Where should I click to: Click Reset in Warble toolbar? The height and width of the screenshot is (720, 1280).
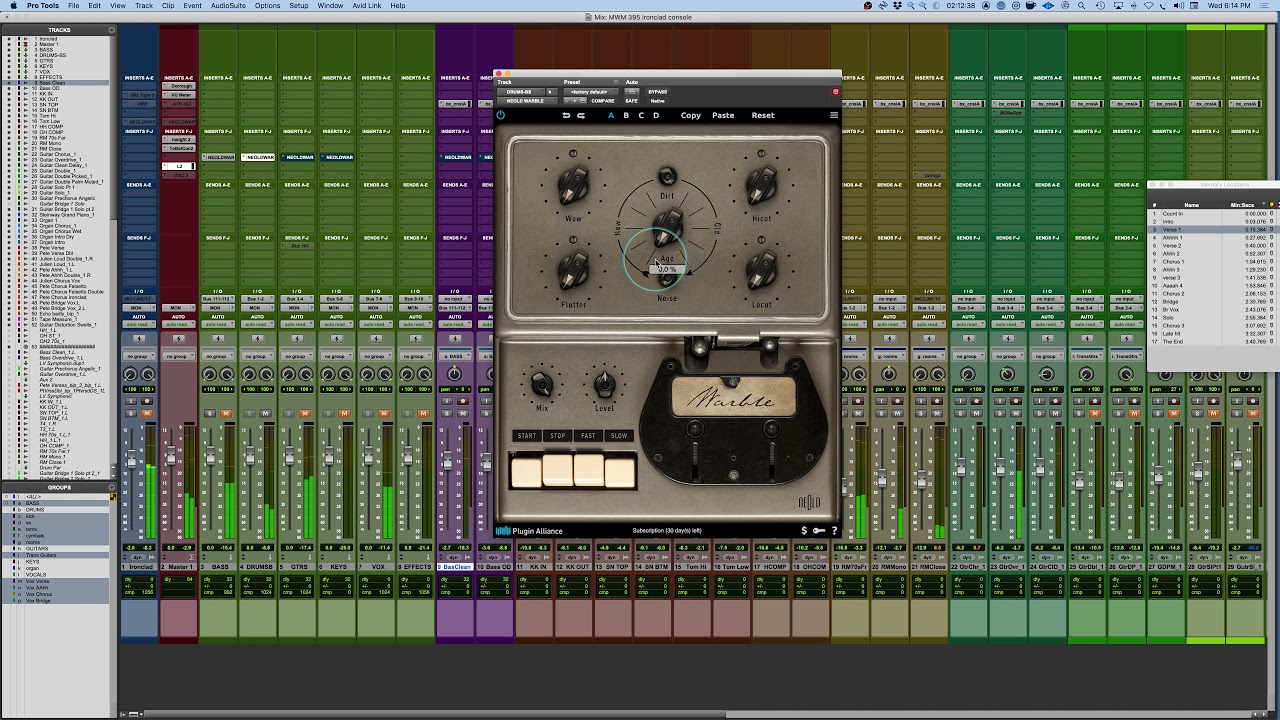[x=763, y=115]
